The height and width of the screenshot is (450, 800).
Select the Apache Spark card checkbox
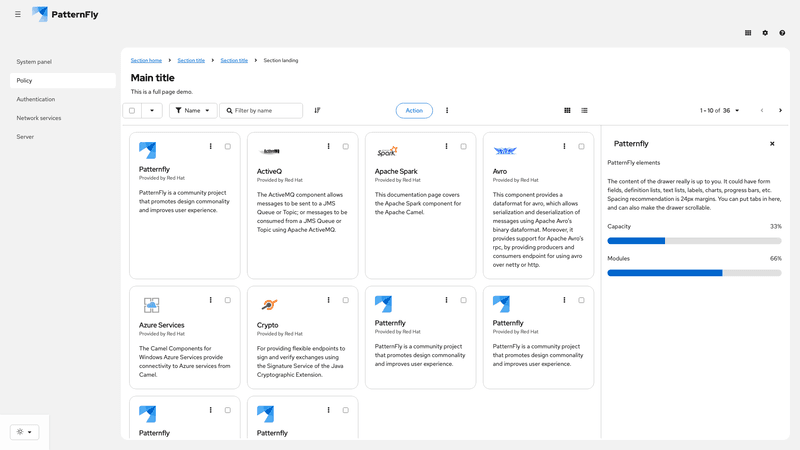click(x=463, y=146)
